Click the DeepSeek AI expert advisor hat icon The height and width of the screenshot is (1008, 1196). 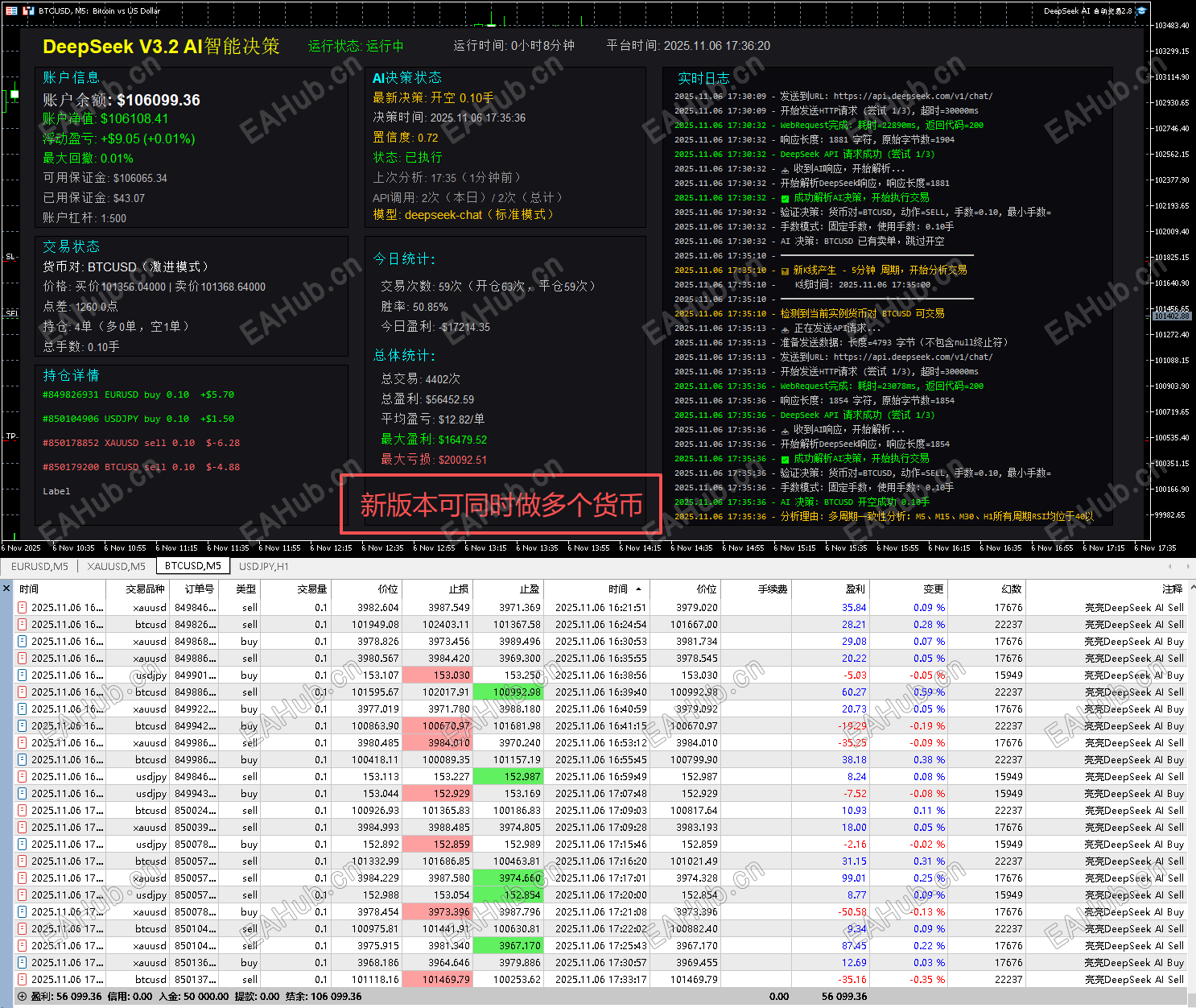(x=1141, y=11)
